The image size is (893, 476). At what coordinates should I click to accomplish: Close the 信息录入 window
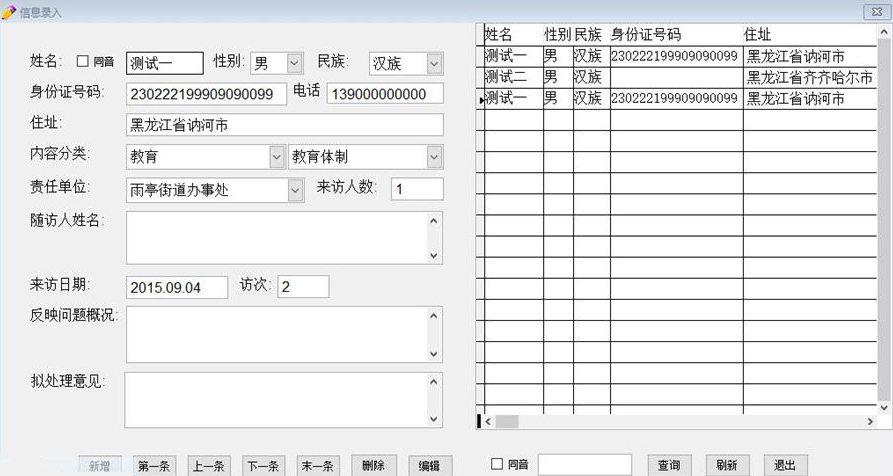pyautogui.click(x=876, y=11)
